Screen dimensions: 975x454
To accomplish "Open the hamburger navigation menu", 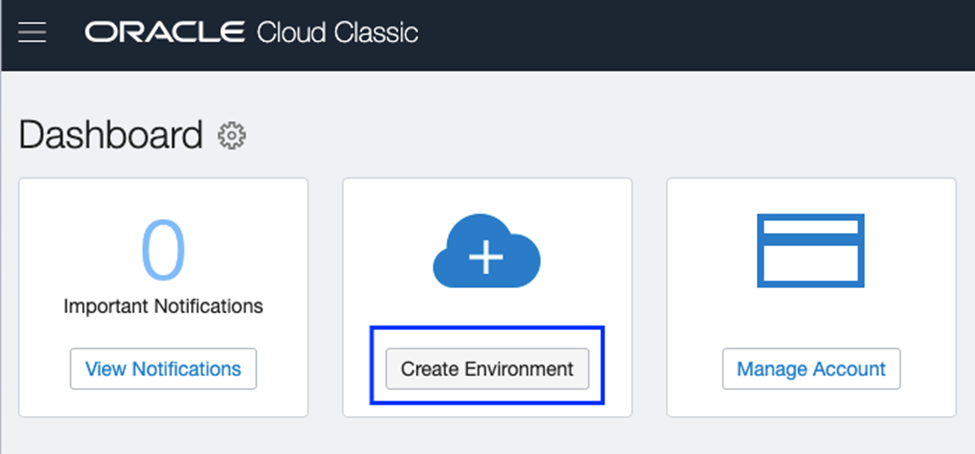I will click(32, 32).
